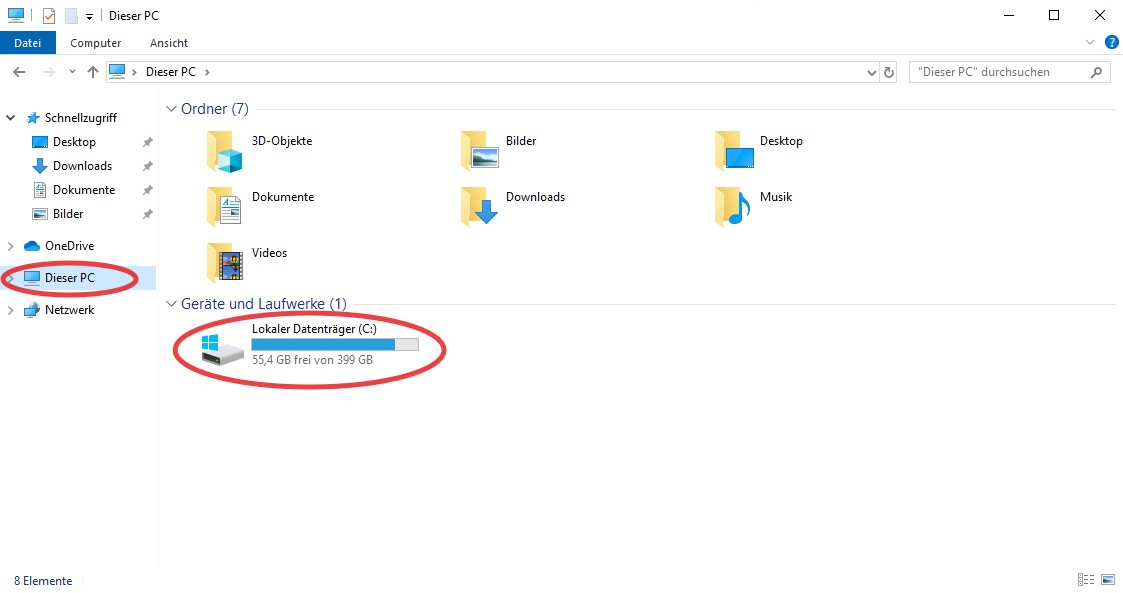Select Downloads in Schnellzugriff
Image resolution: width=1123 pixels, height=593 pixels.
[82, 166]
